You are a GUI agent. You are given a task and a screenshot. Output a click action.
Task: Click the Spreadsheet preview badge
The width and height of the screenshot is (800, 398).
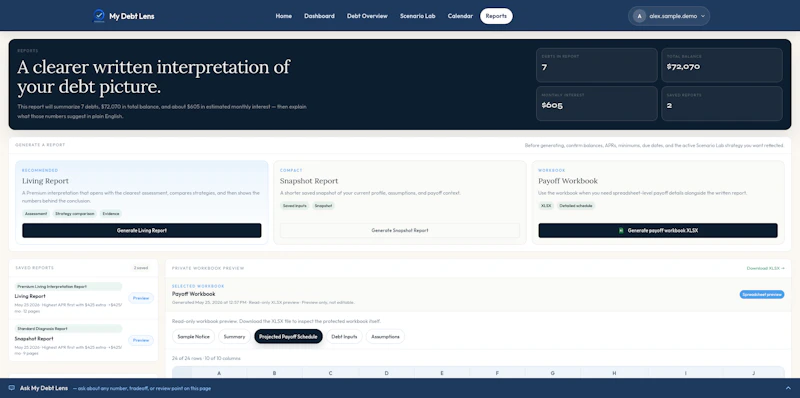coord(762,294)
